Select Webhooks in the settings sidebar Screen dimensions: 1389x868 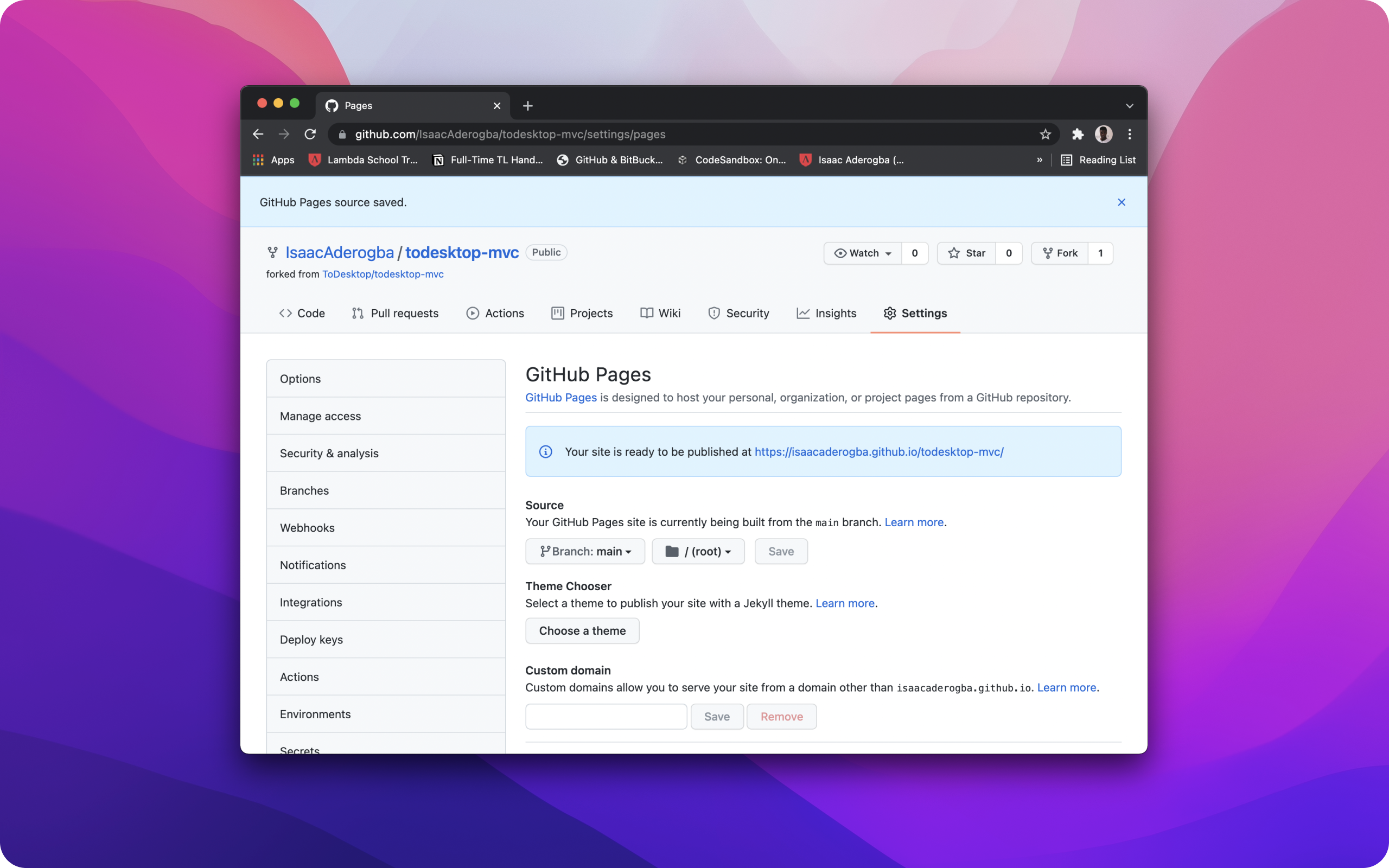[307, 527]
